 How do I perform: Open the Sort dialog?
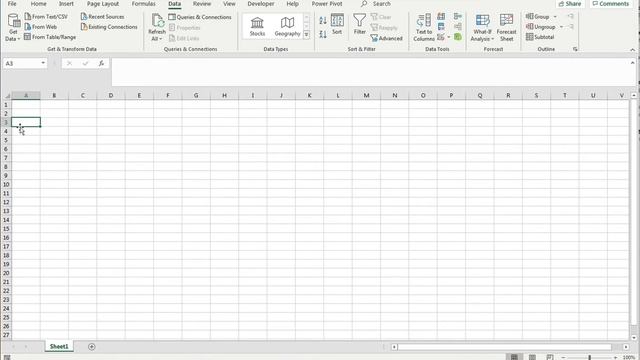(337, 24)
